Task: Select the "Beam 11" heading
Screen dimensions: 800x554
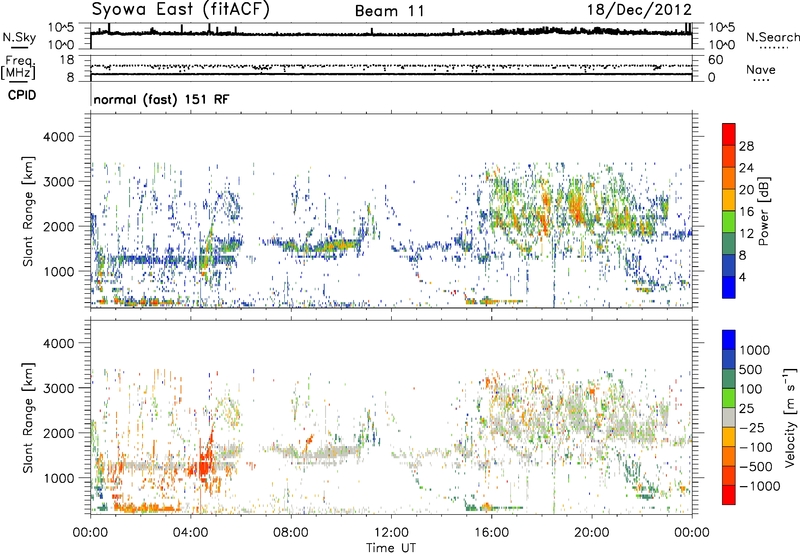Action: click(x=390, y=11)
